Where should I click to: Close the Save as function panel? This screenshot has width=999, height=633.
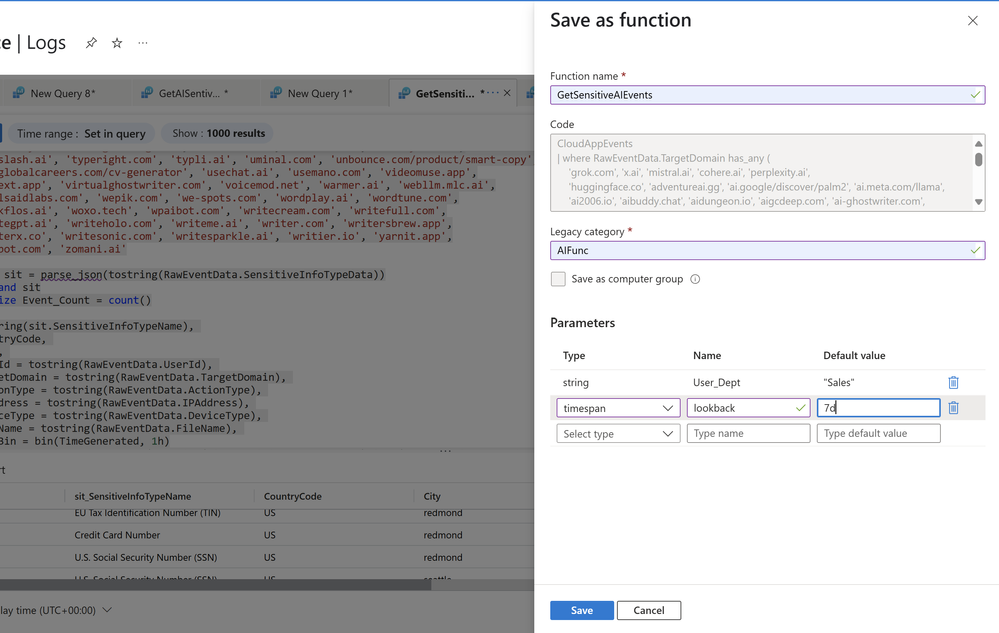point(972,21)
